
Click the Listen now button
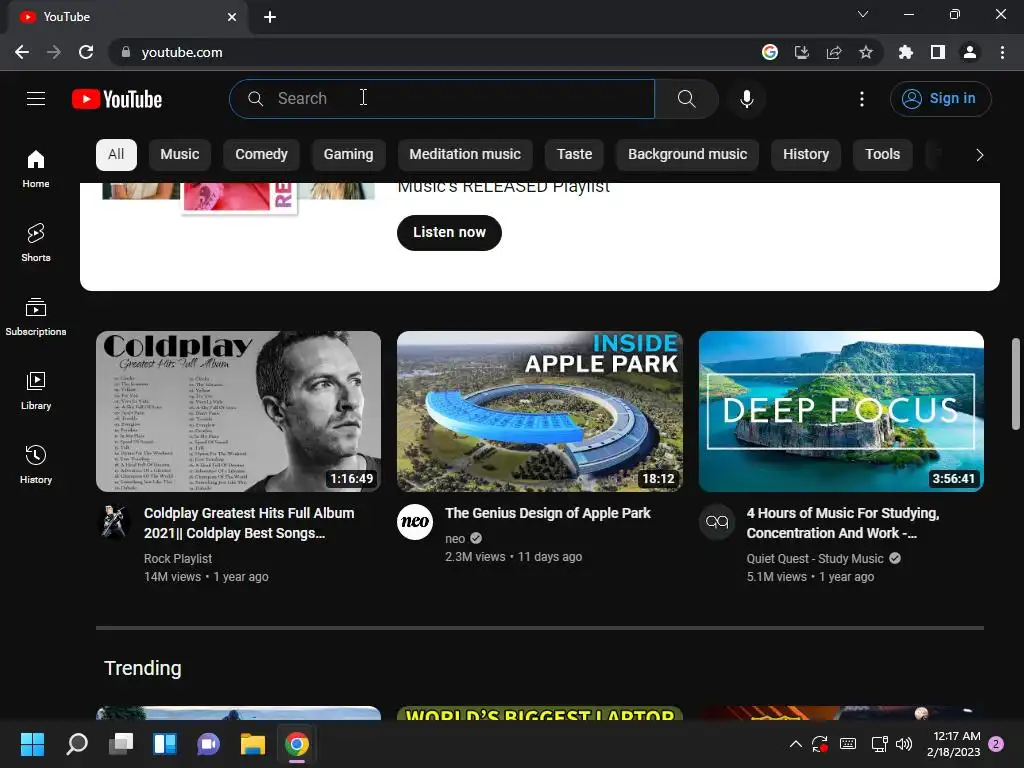point(449,232)
